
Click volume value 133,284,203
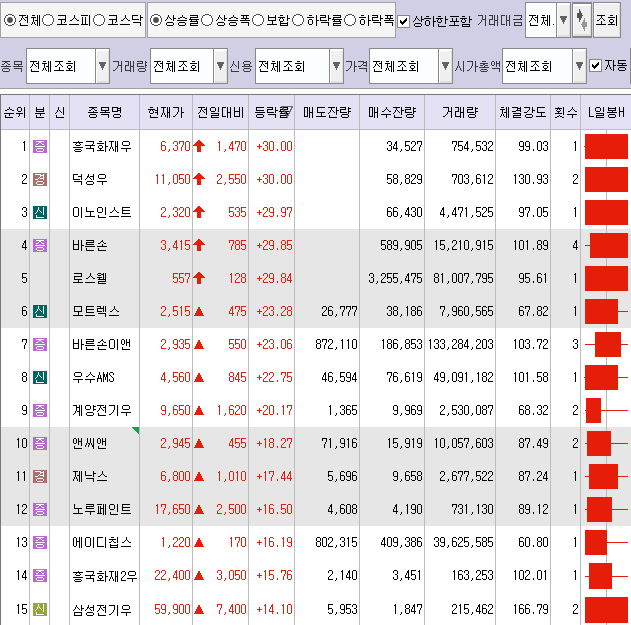click(460, 344)
